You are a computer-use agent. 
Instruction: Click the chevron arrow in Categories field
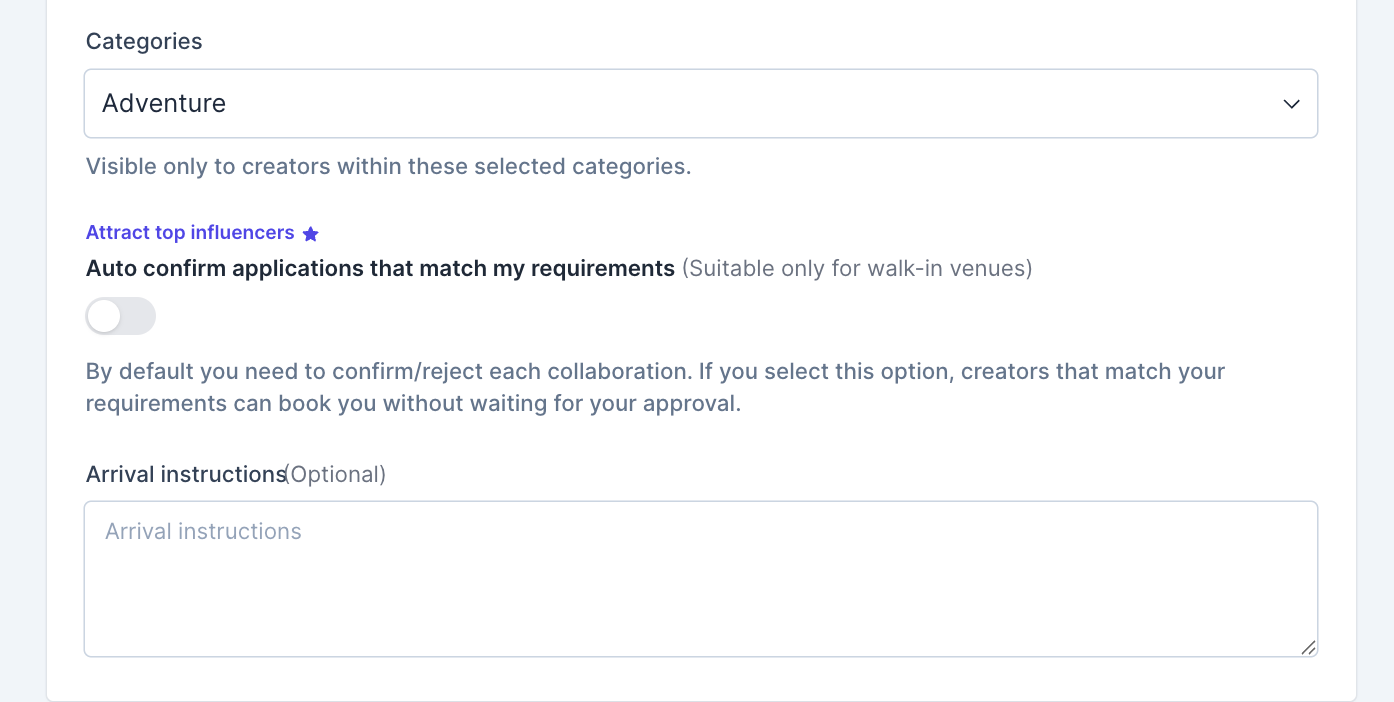pyautogui.click(x=1291, y=104)
